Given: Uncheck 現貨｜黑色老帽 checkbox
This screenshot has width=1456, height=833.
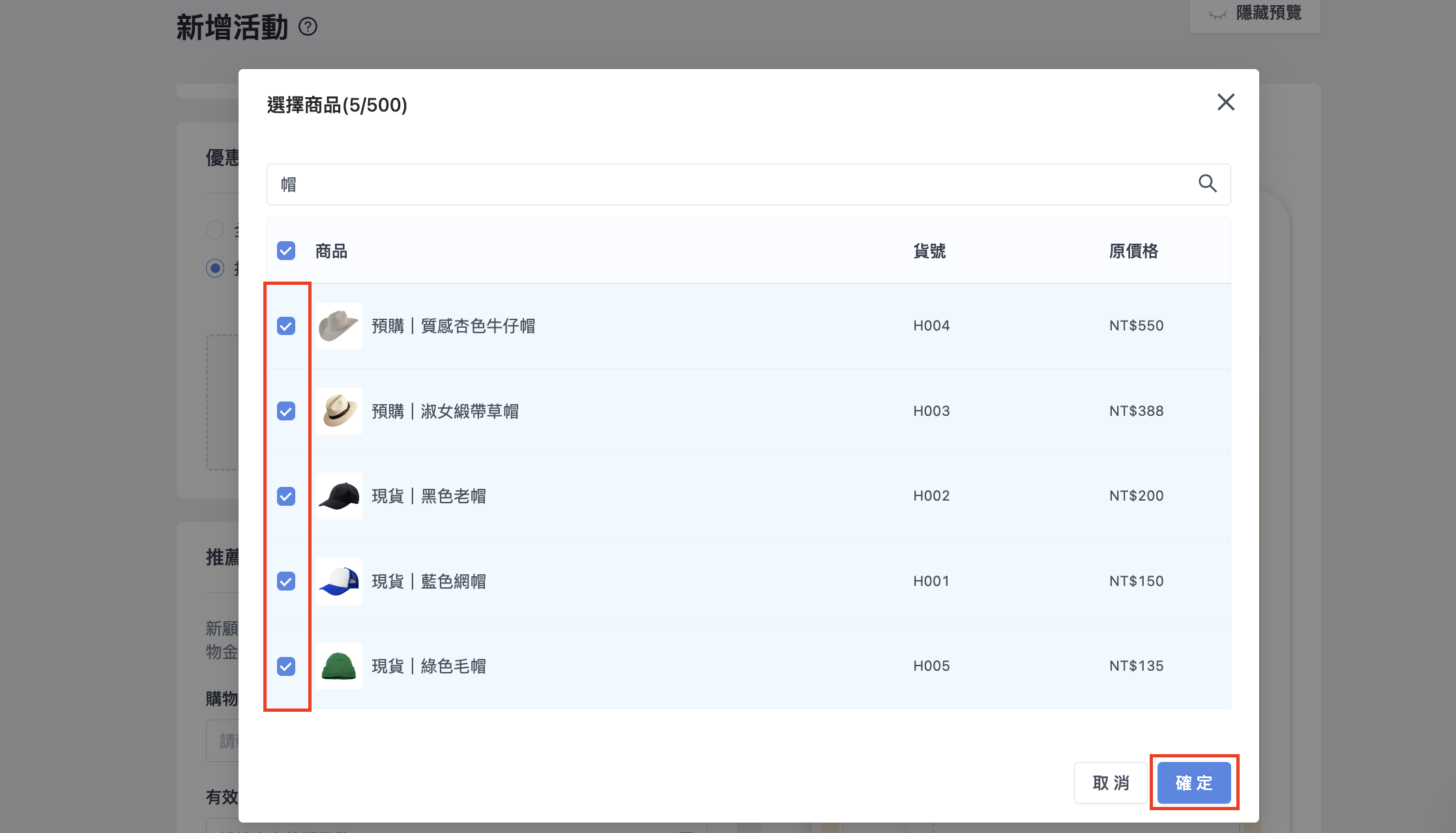Looking at the screenshot, I should pyautogui.click(x=286, y=497).
